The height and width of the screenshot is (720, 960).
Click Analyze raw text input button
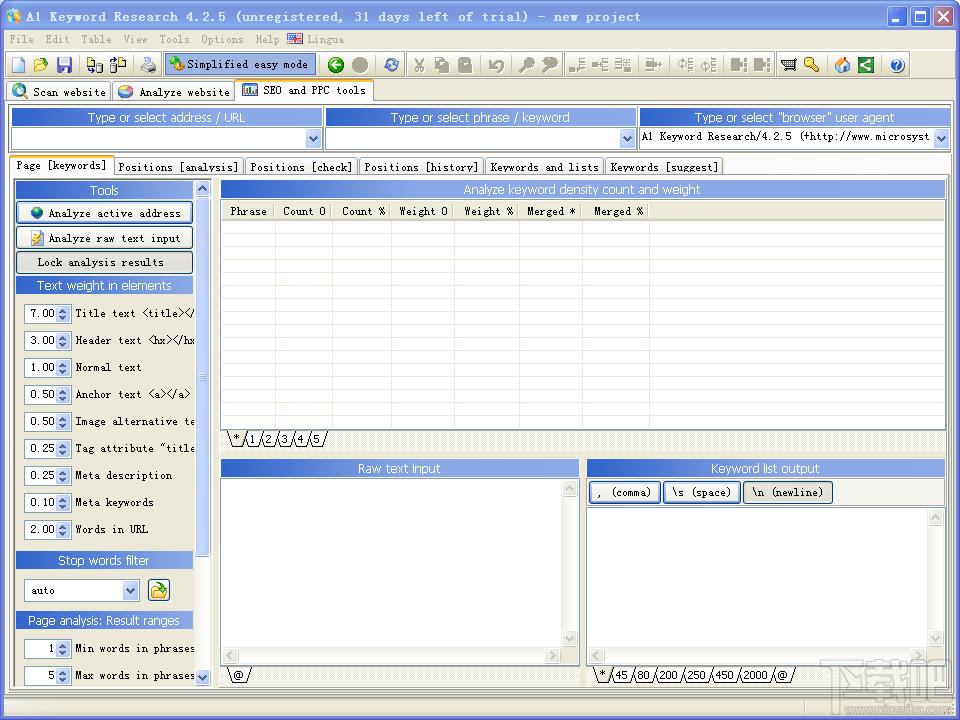[x=104, y=238]
